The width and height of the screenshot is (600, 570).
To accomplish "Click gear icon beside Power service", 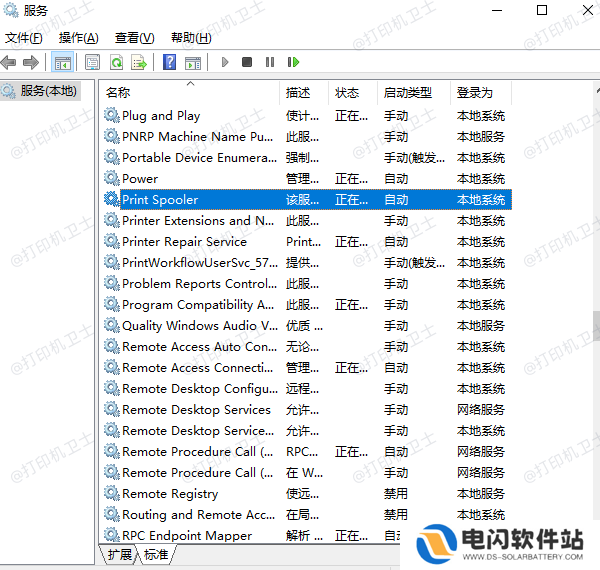I will 112,178.
